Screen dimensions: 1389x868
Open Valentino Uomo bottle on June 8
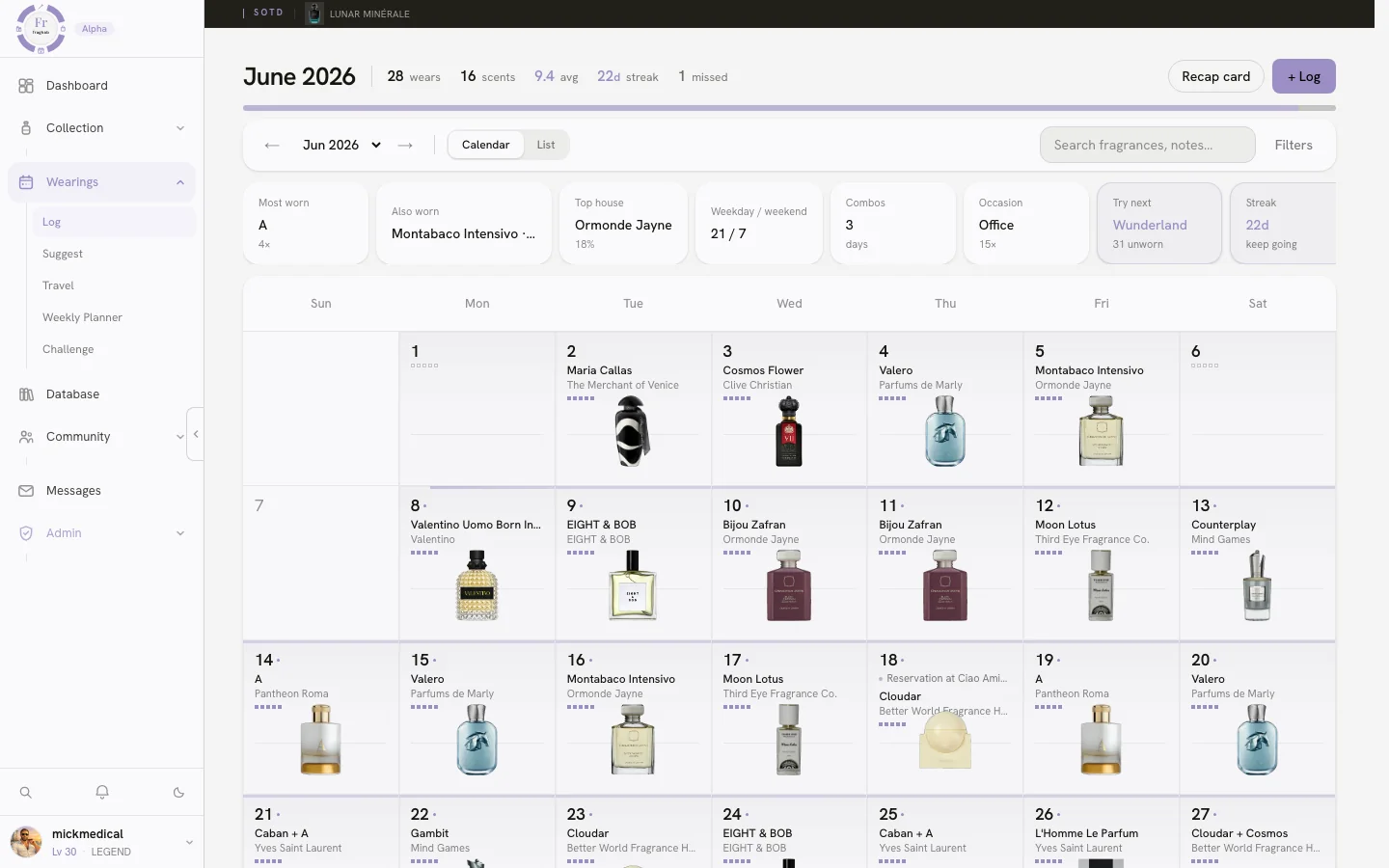click(x=477, y=585)
